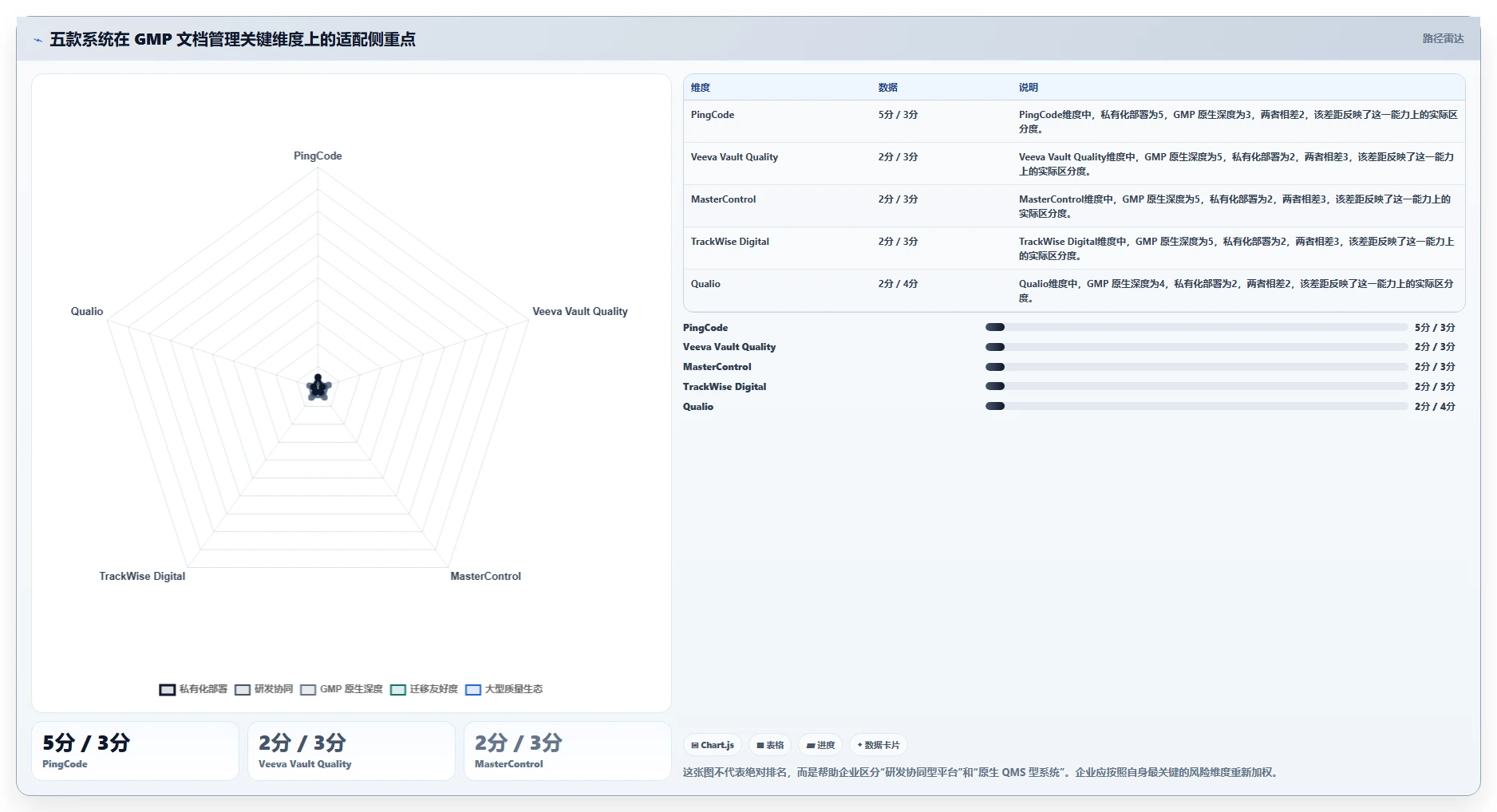Image resolution: width=1497 pixels, height=812 pixels.
Task: Click the Qualio radar axis label
Action: point(87,311)
